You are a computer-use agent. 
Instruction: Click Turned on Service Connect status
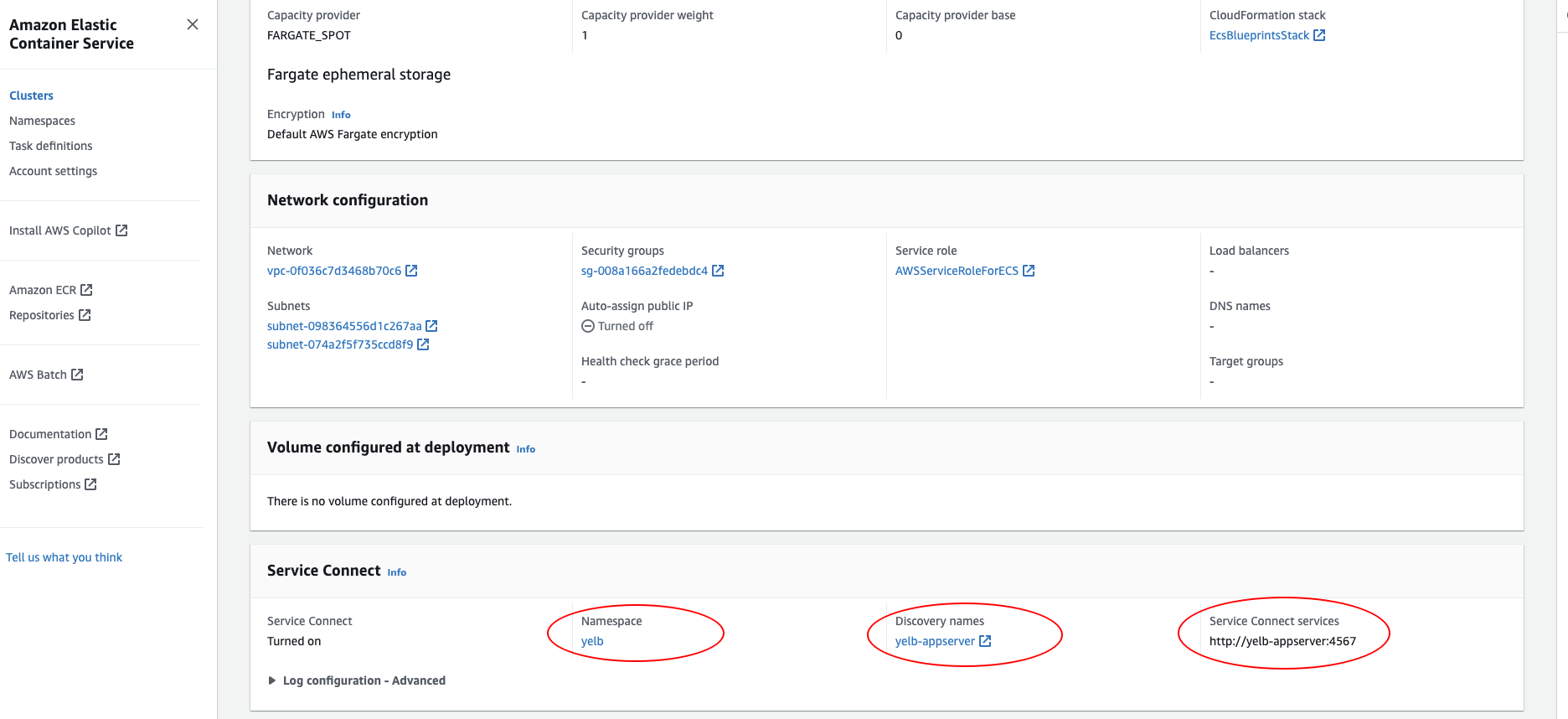(x=294, y=641)
